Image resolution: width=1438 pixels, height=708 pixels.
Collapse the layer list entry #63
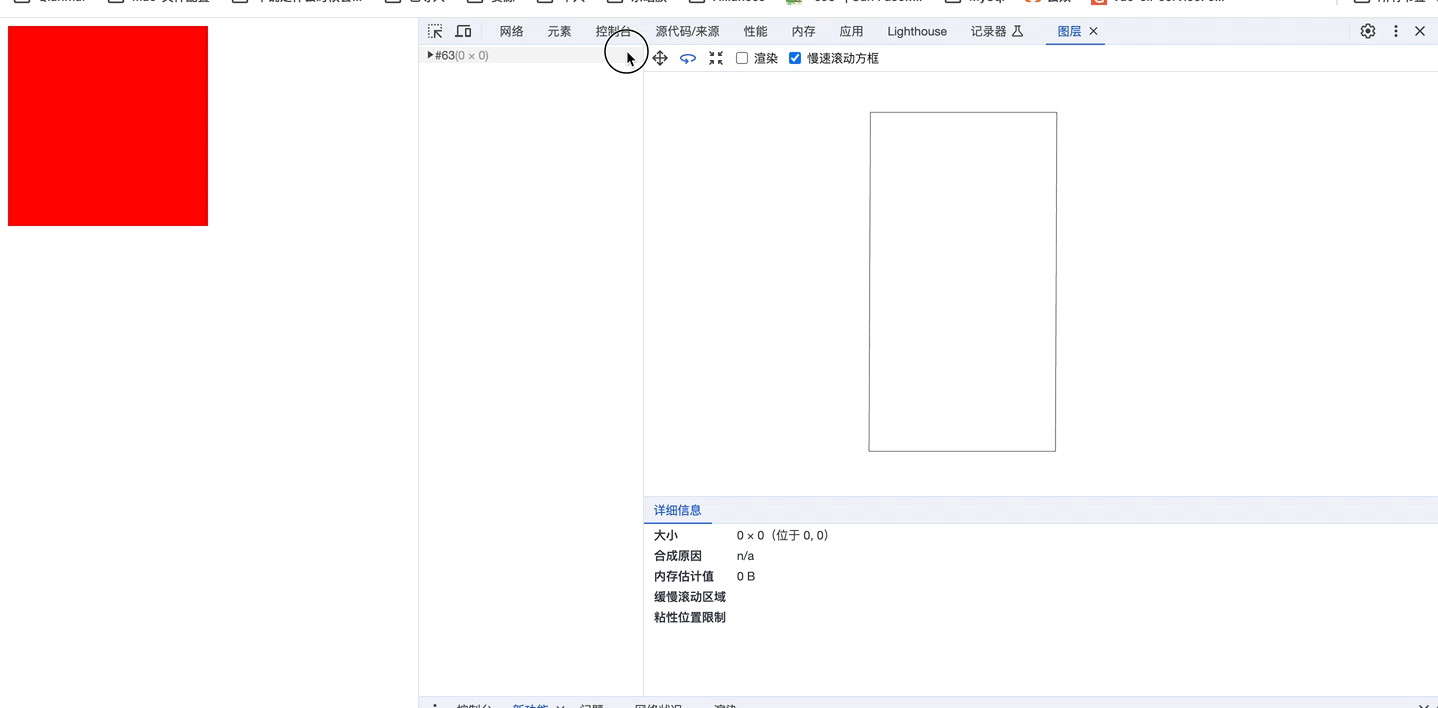430,55
